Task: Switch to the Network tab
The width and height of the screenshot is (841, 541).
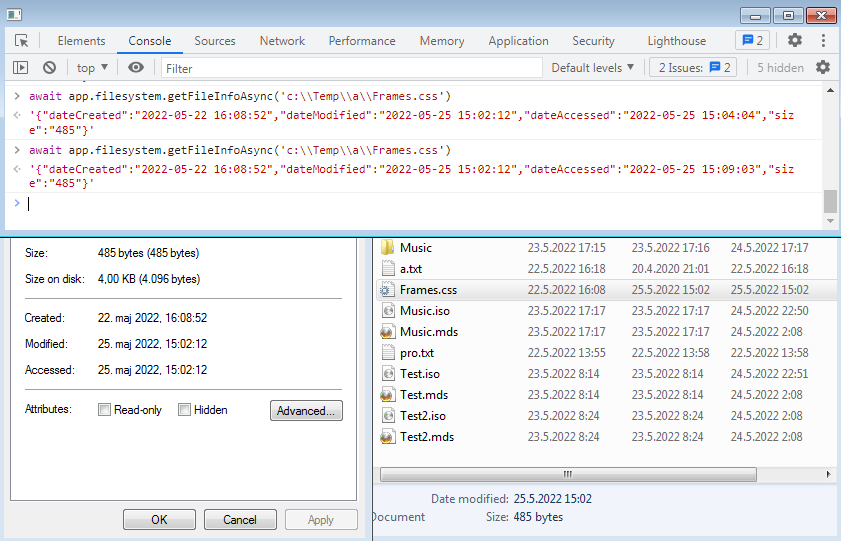Action: [x=282, y=41]
